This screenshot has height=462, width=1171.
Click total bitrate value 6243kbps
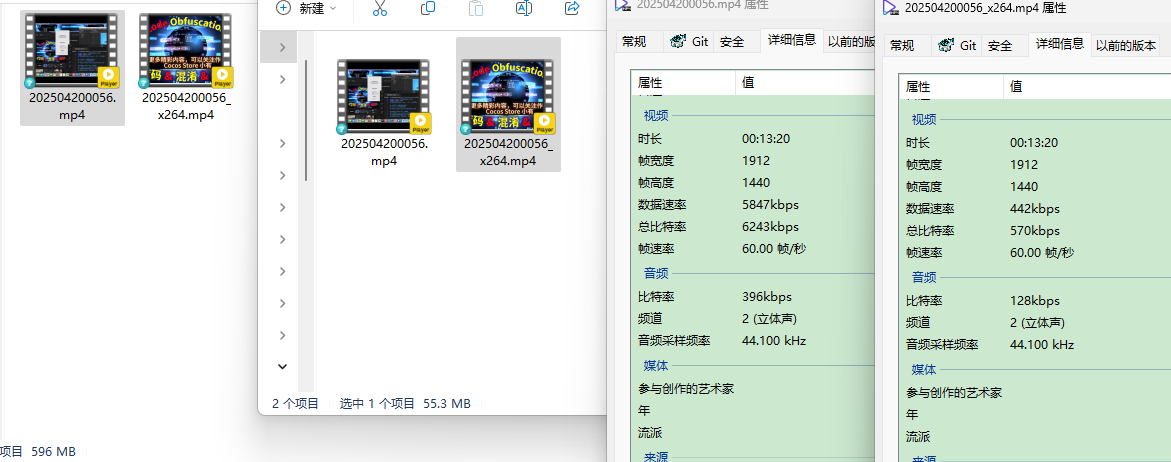(770, 227)
